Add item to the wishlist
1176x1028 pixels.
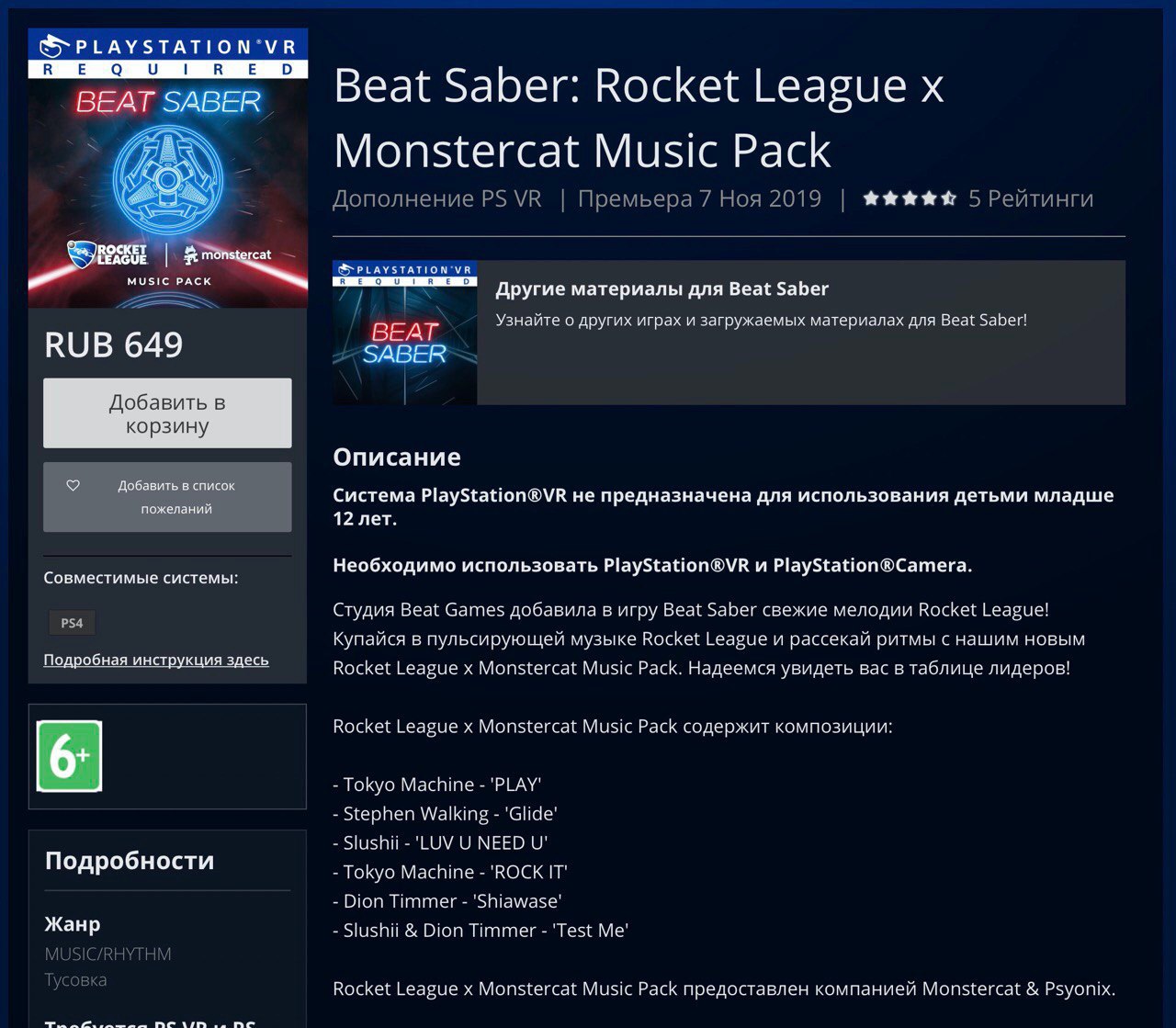click(x=167, y=497)
